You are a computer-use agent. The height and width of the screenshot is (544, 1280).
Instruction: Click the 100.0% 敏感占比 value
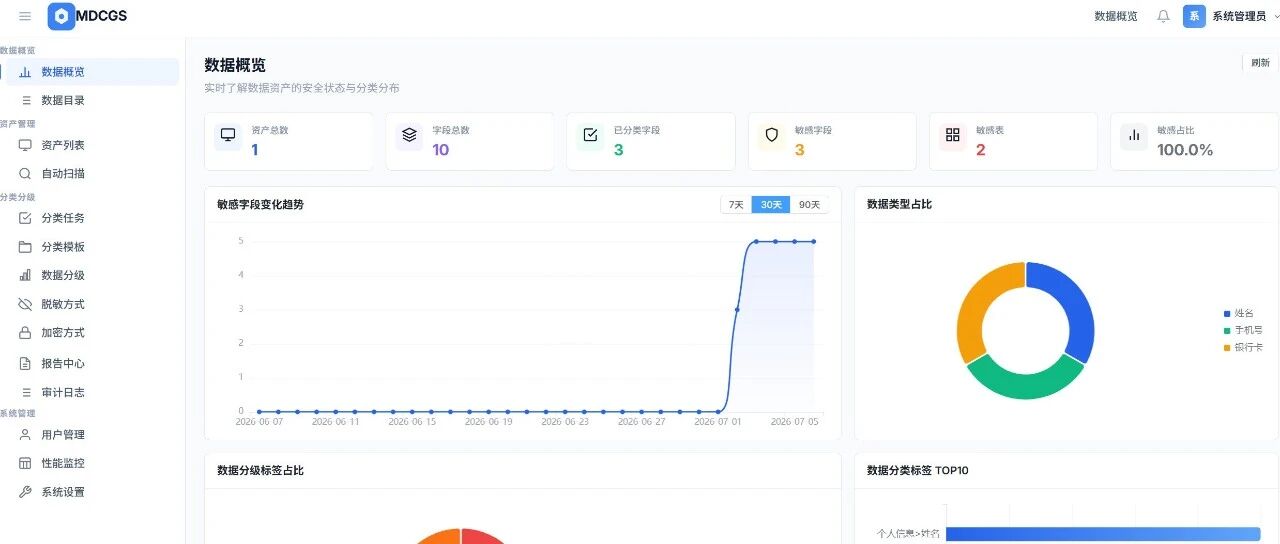[x=1185, y=150]
